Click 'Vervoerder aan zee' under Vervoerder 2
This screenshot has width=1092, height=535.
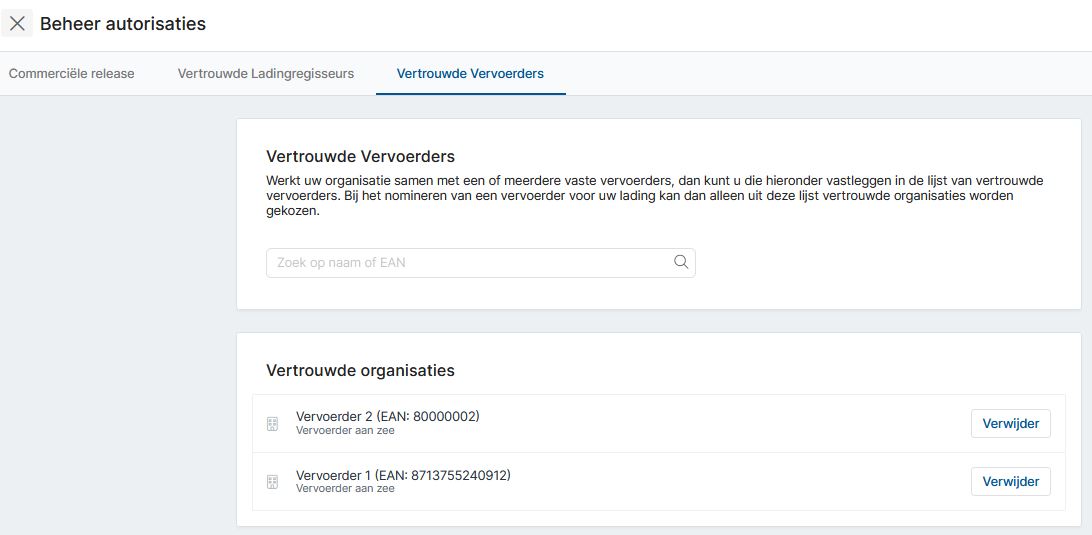click(x=345, y=431)
